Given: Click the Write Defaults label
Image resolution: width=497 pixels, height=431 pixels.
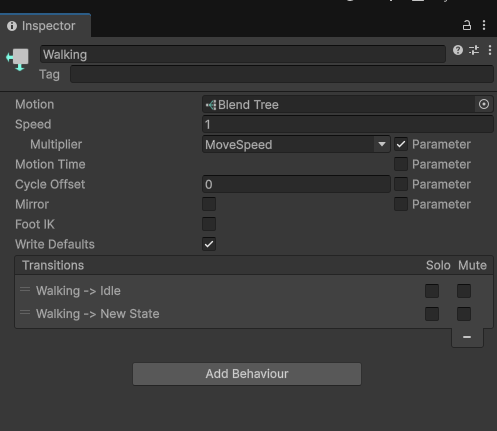Looking at the screenshot, I should coord(55,244).
